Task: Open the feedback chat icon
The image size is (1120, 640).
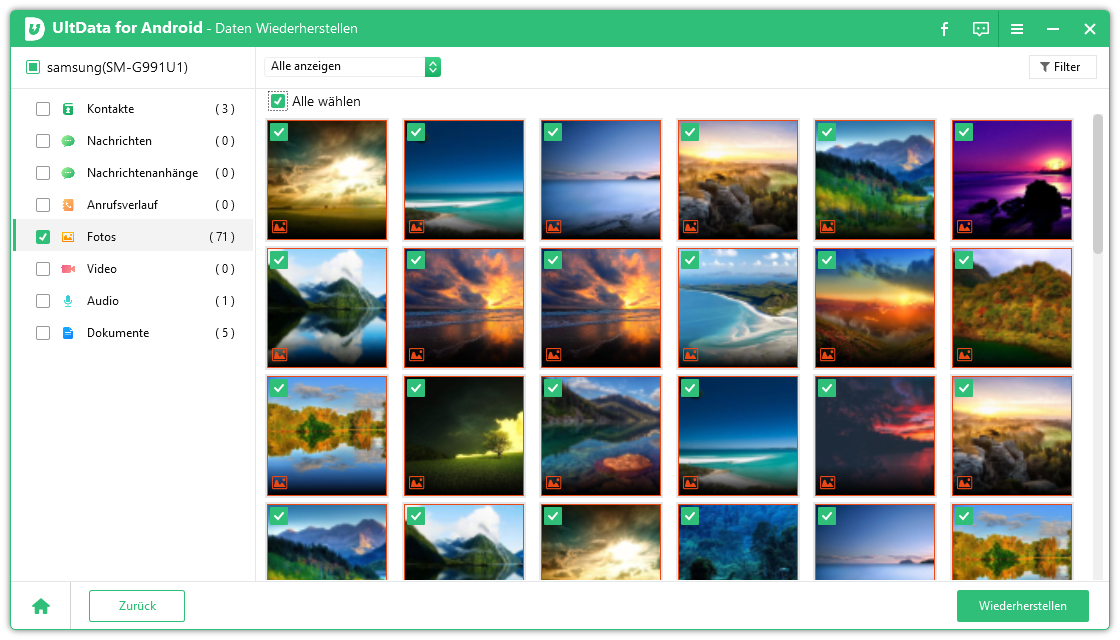Action: point(981,29)
